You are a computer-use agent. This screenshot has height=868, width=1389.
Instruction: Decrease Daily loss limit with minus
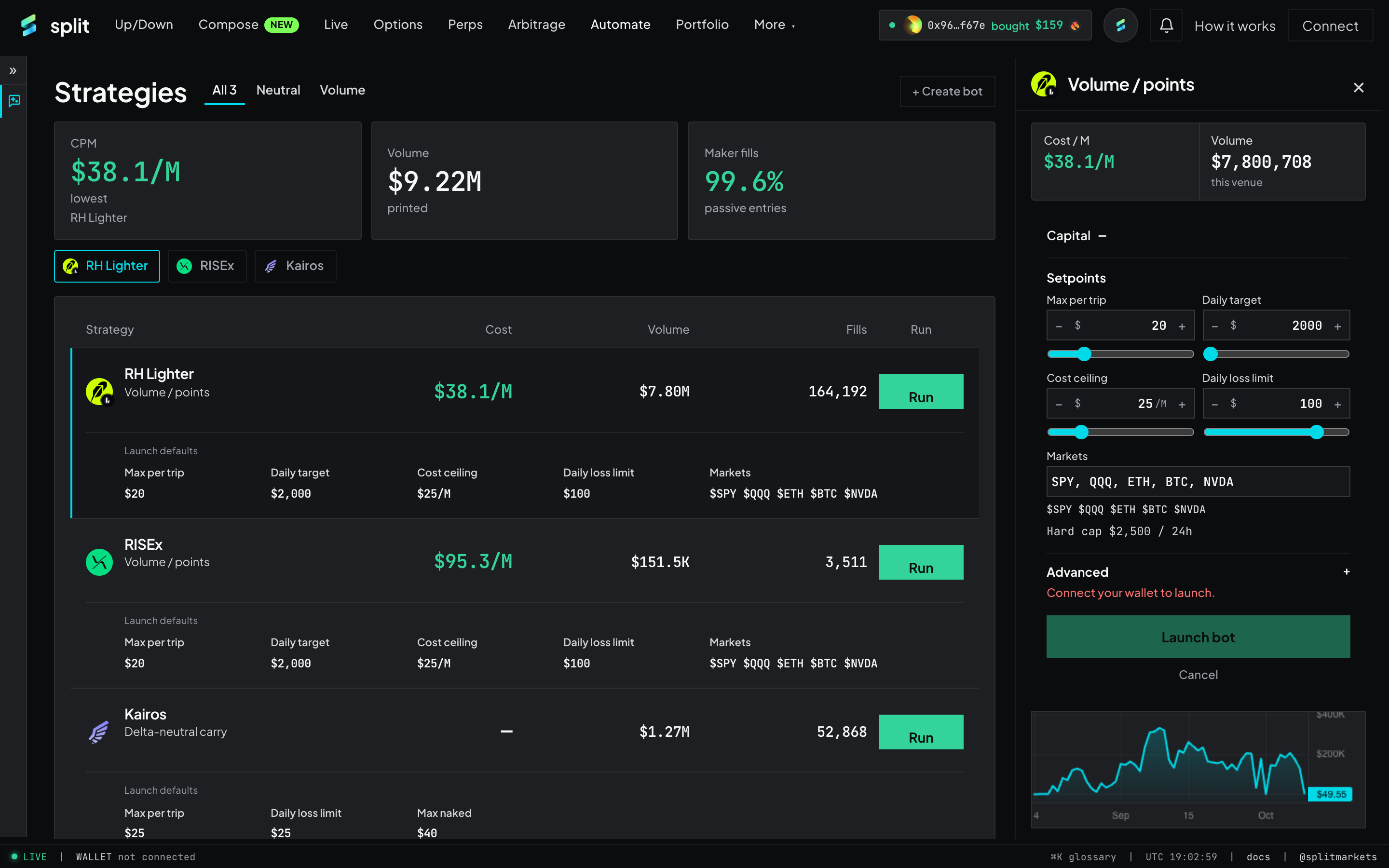1214,404
